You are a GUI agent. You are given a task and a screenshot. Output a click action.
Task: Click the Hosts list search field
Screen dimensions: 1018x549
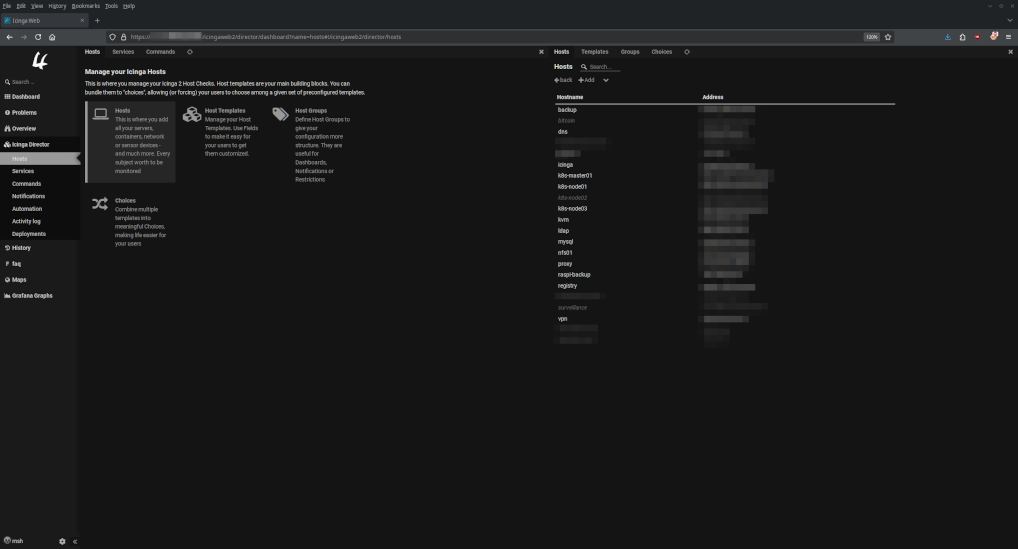pos(604,67)
